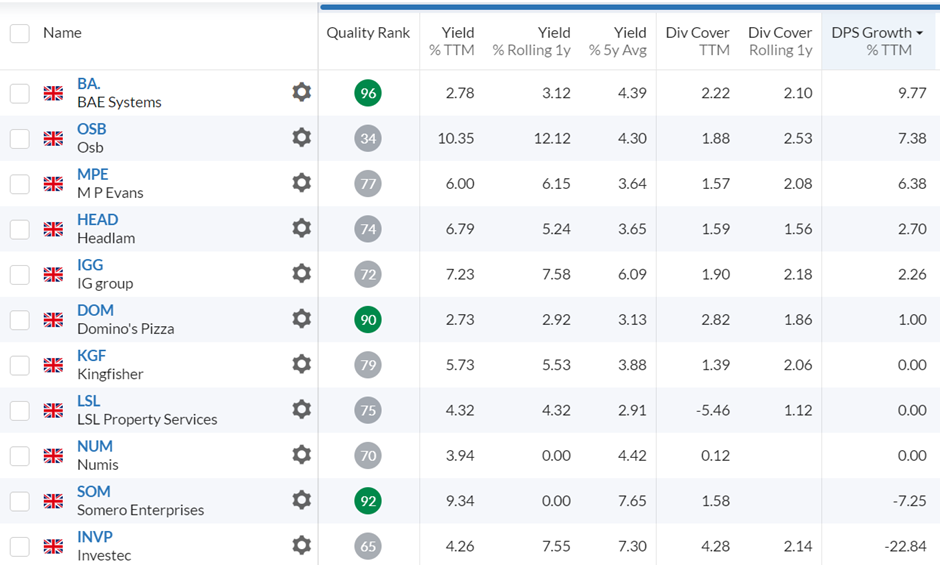
Task: Sort by Name column header
Action: tap(62, 33)
